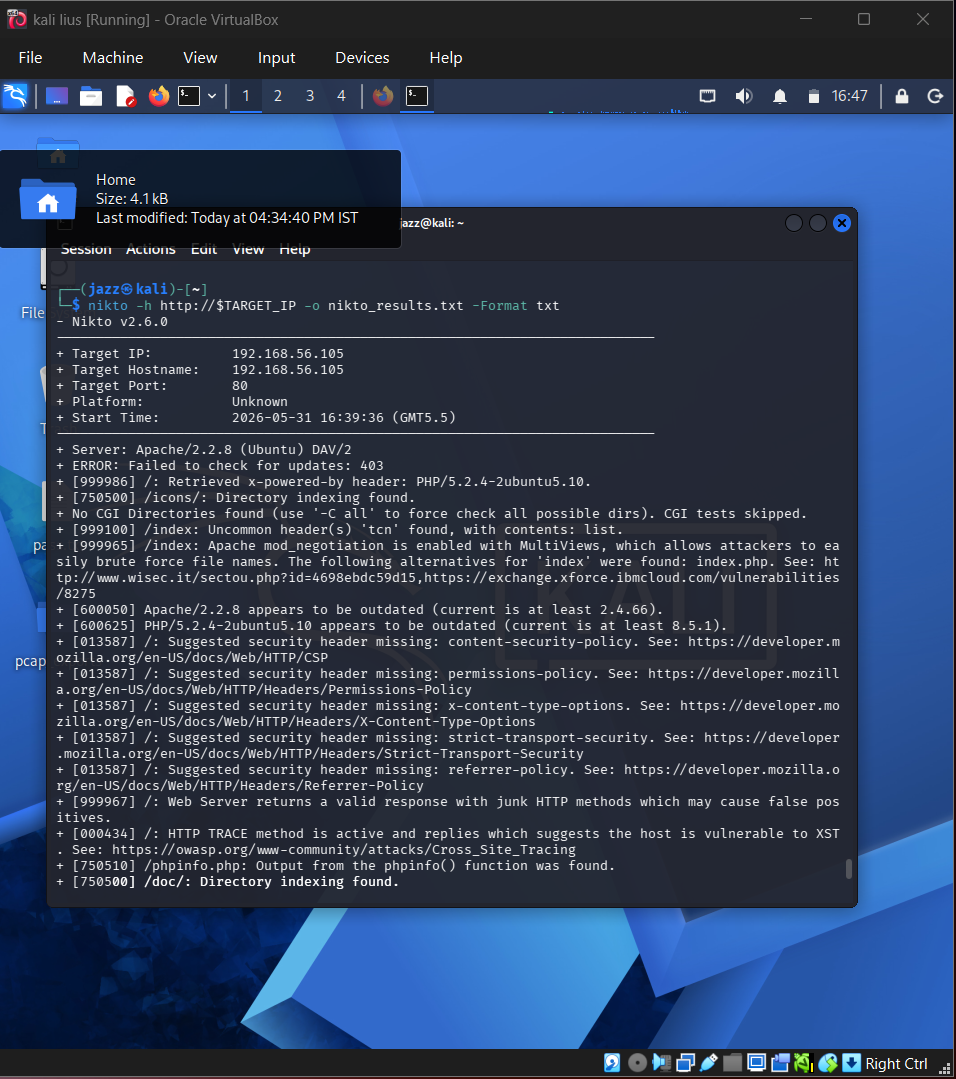This screenshot has height=1079, width=956.
Task: Switch to workspace 1
Action: click(246, 96)
